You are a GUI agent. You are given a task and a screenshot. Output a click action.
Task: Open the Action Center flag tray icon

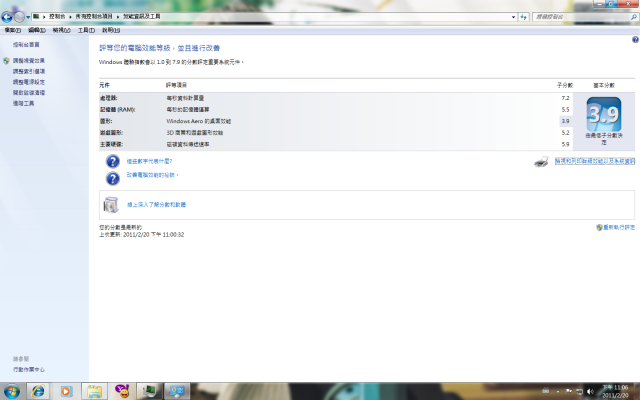pos(569,391)
